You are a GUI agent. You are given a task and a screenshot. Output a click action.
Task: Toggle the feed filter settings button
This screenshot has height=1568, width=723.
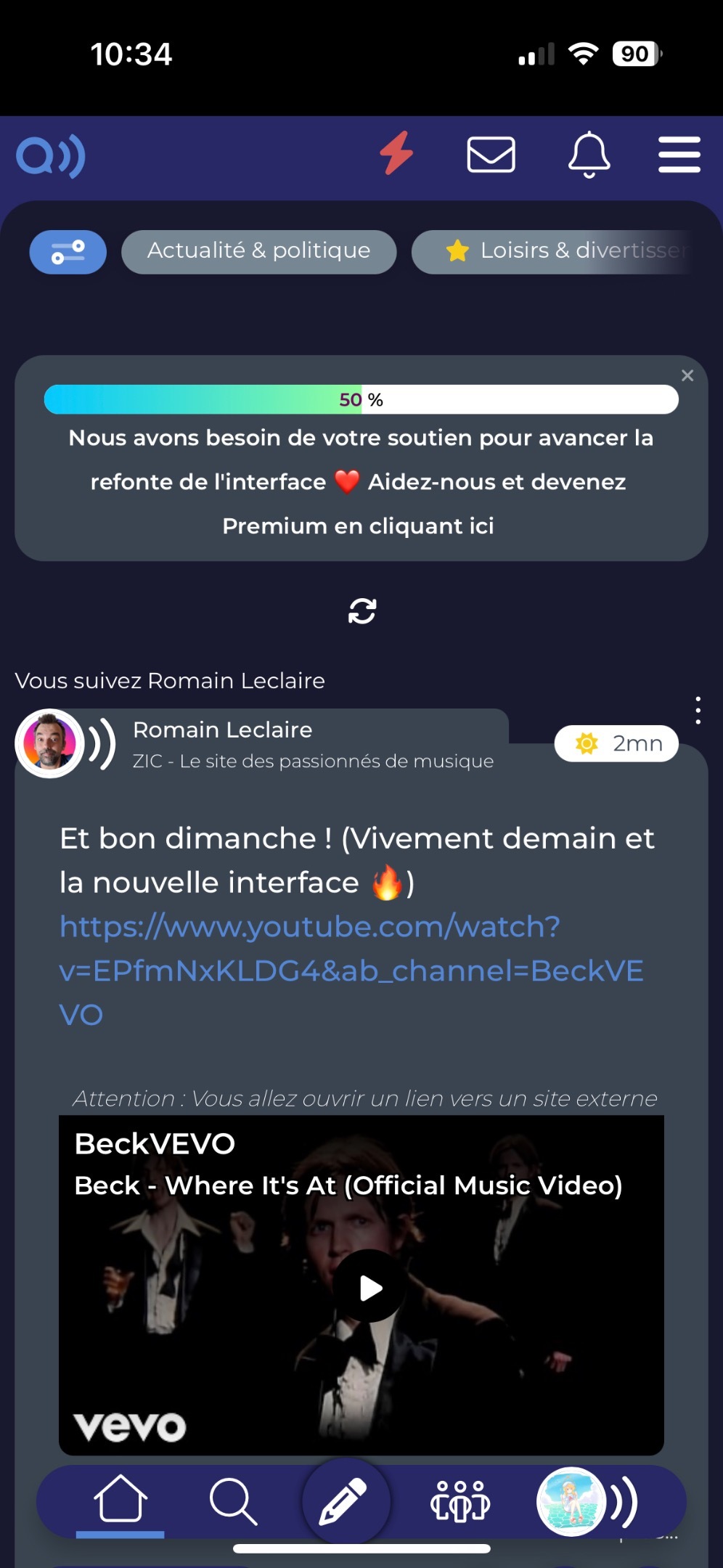68,252
